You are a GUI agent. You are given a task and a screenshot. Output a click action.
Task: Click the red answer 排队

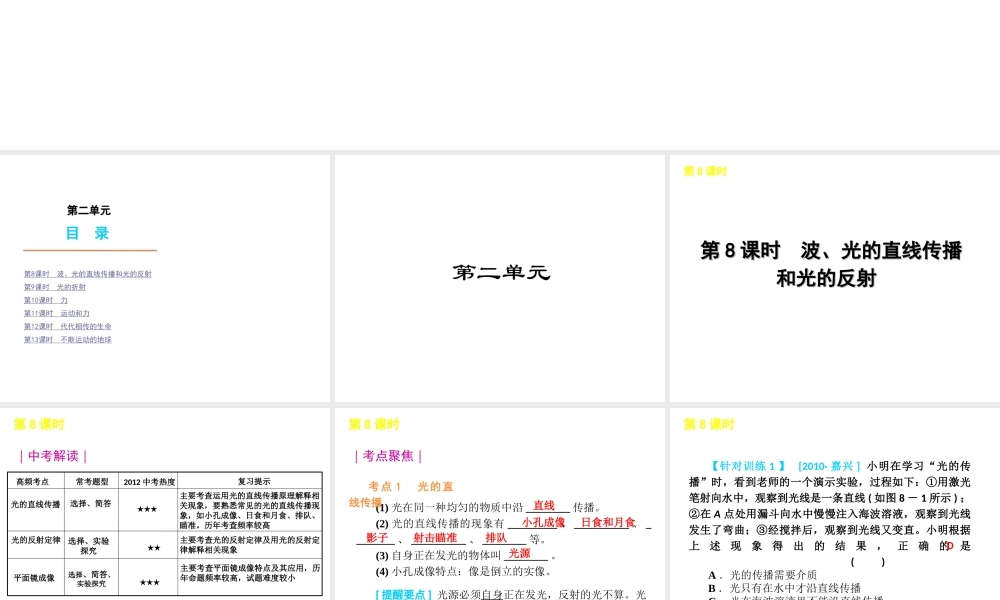click(x=496, y=538)
